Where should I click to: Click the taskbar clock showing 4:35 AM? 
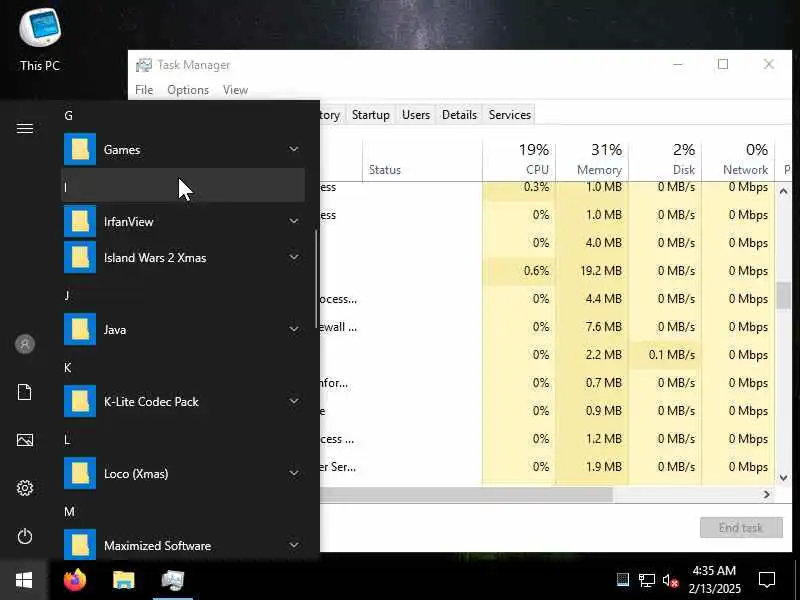(x=714, y=580)
